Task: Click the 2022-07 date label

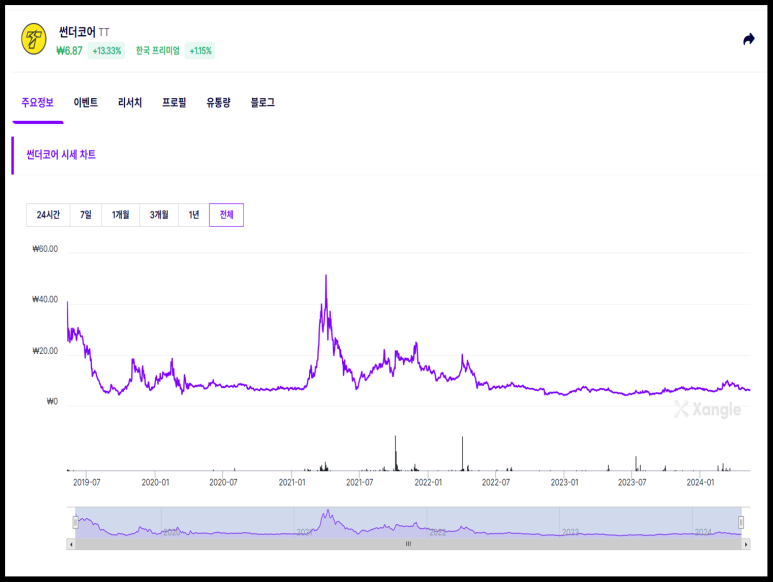Action: point(496,482)
